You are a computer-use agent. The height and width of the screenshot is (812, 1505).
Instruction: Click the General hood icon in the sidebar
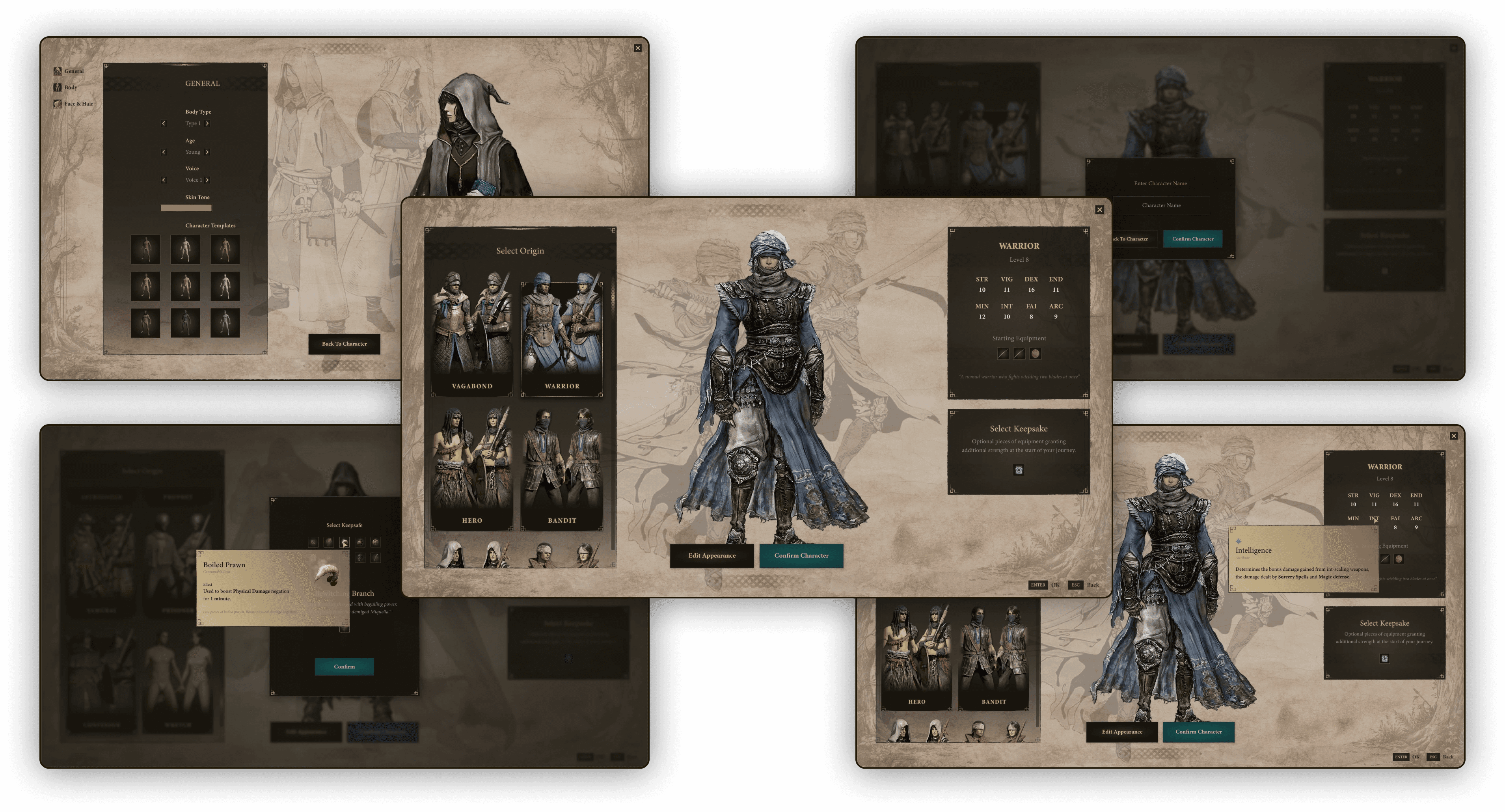click(x=57, y=71)
